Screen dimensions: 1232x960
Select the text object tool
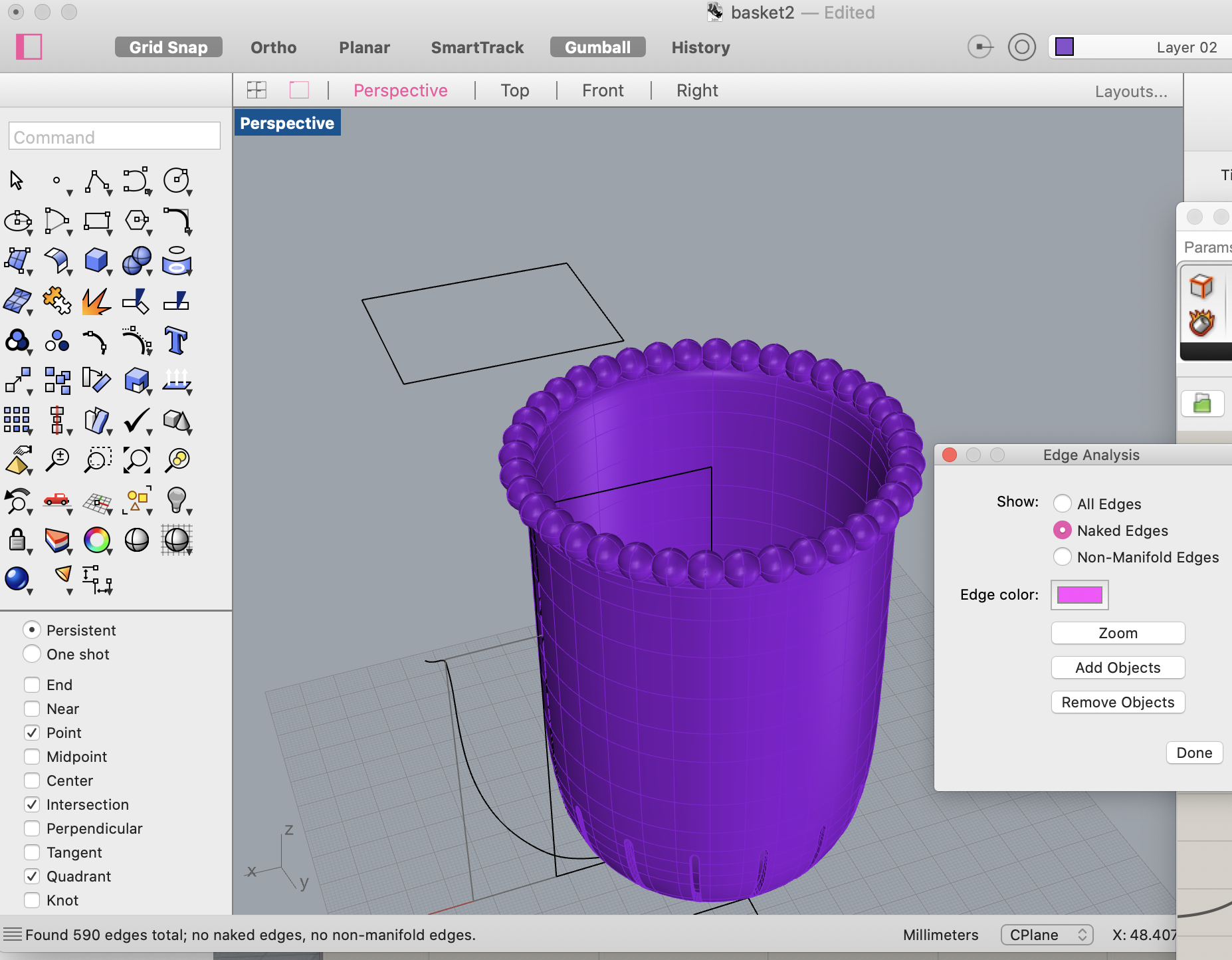pos(176,340)
